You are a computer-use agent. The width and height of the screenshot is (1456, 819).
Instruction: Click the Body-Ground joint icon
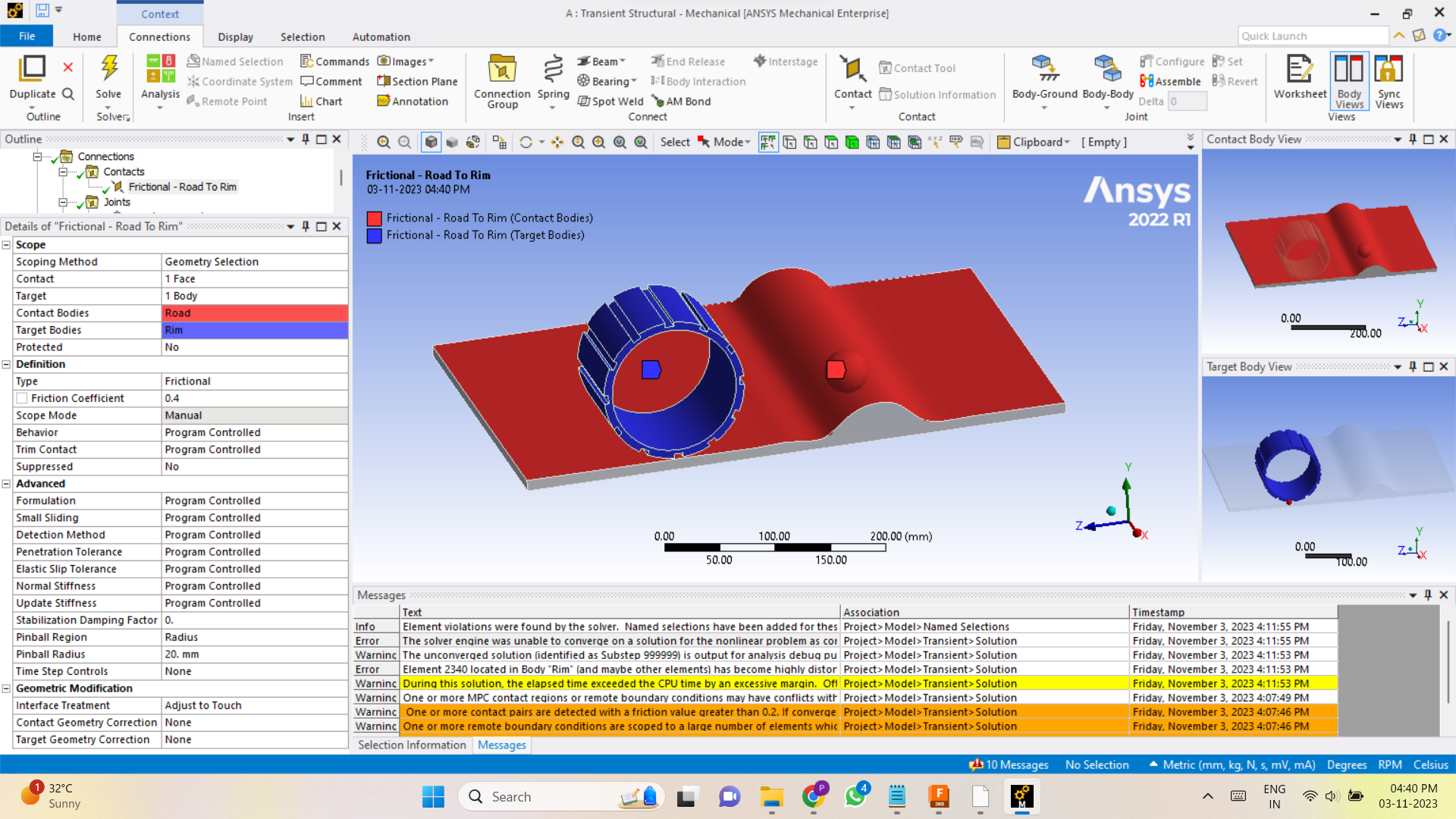point(1044,69)
